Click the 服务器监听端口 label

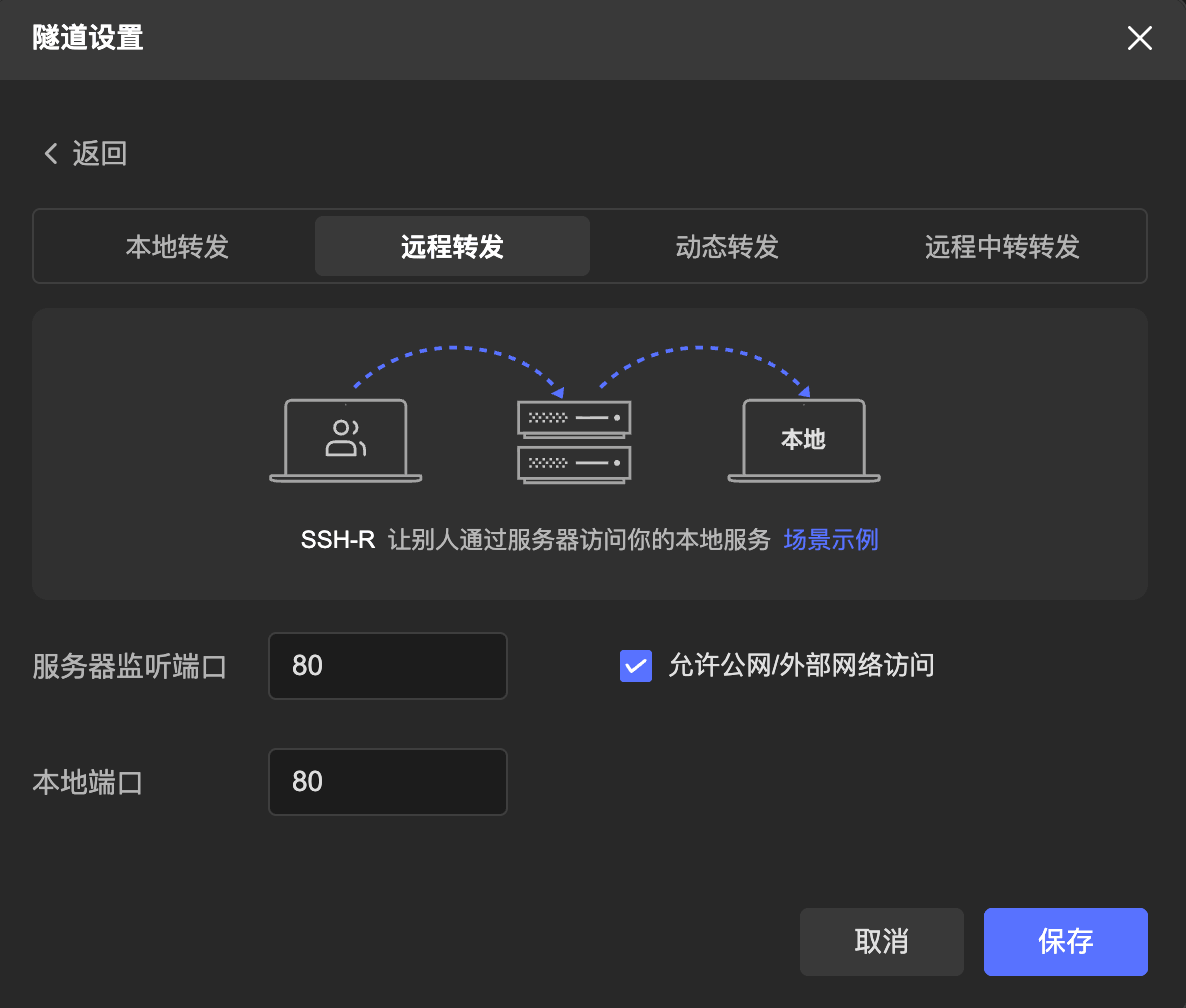coord(129,666)
